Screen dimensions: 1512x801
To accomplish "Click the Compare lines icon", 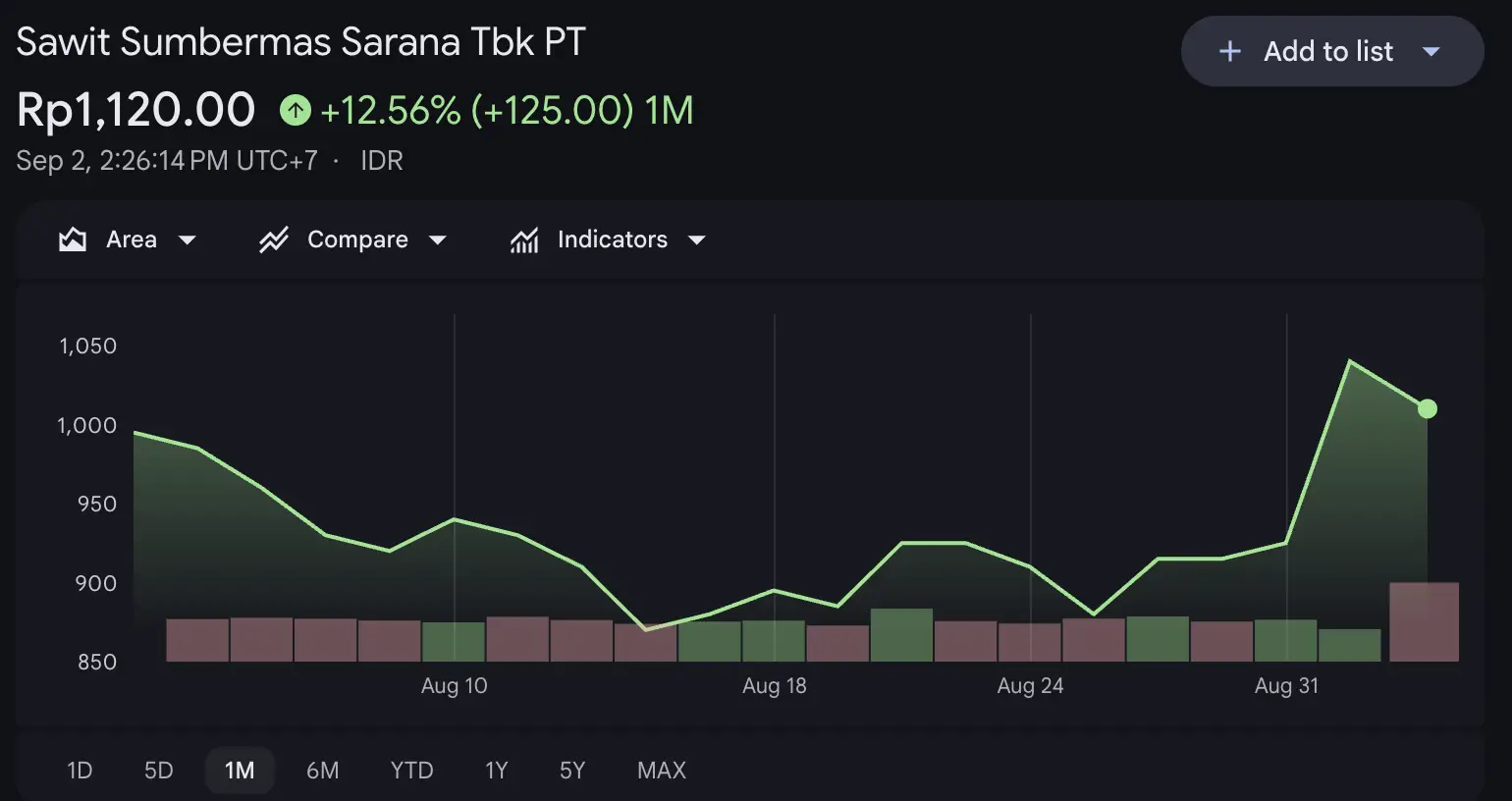I will coord(273,240).
